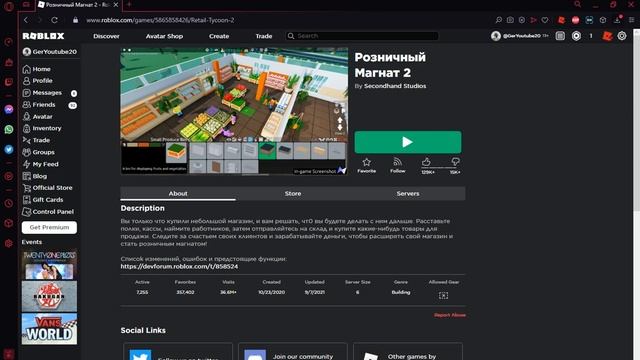Click the Roblox search field
640x360 pixels.
pyautogui.click(x=362, y=36)
